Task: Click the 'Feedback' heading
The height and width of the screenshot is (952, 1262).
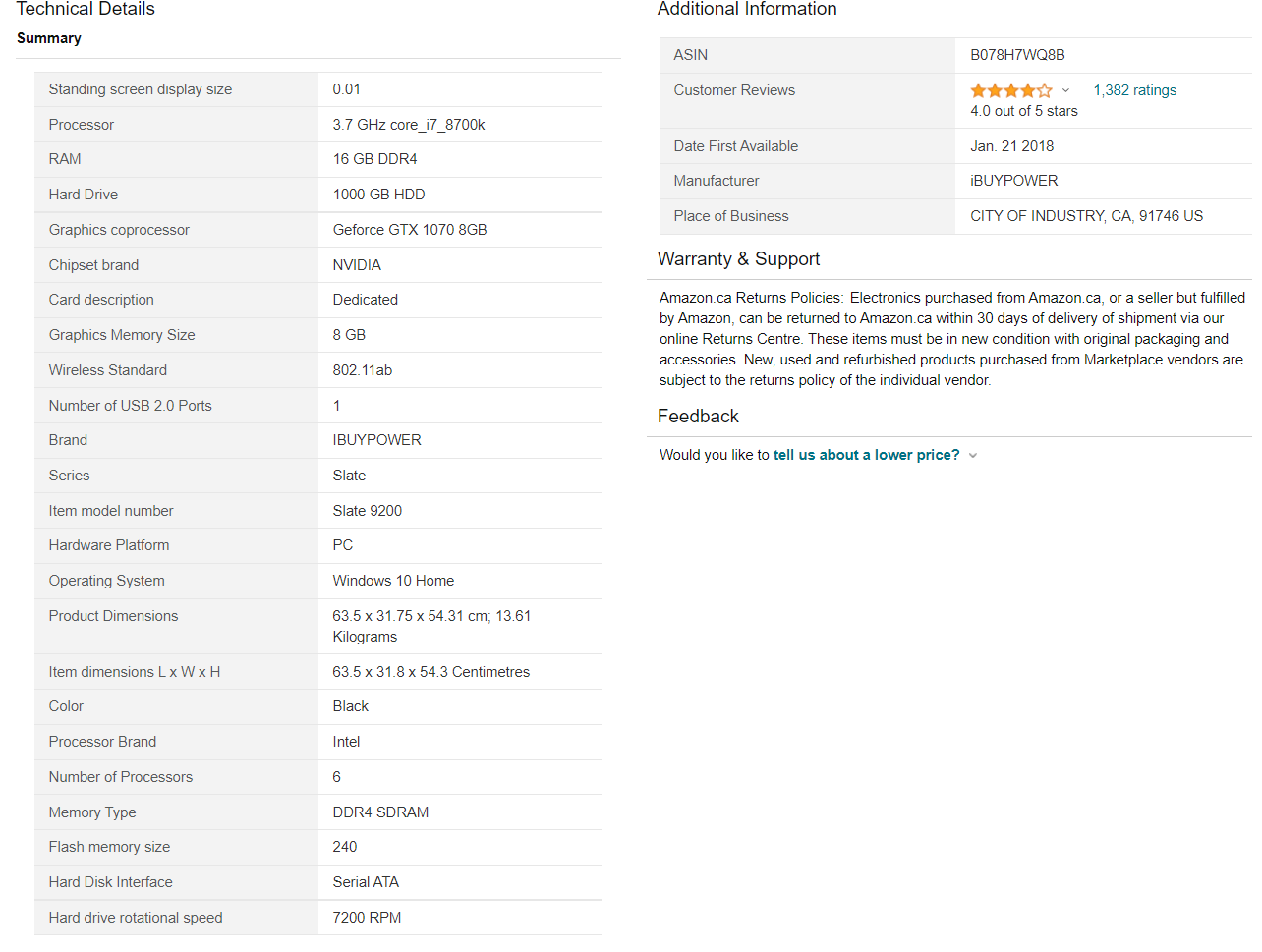Action: [698, 417]
